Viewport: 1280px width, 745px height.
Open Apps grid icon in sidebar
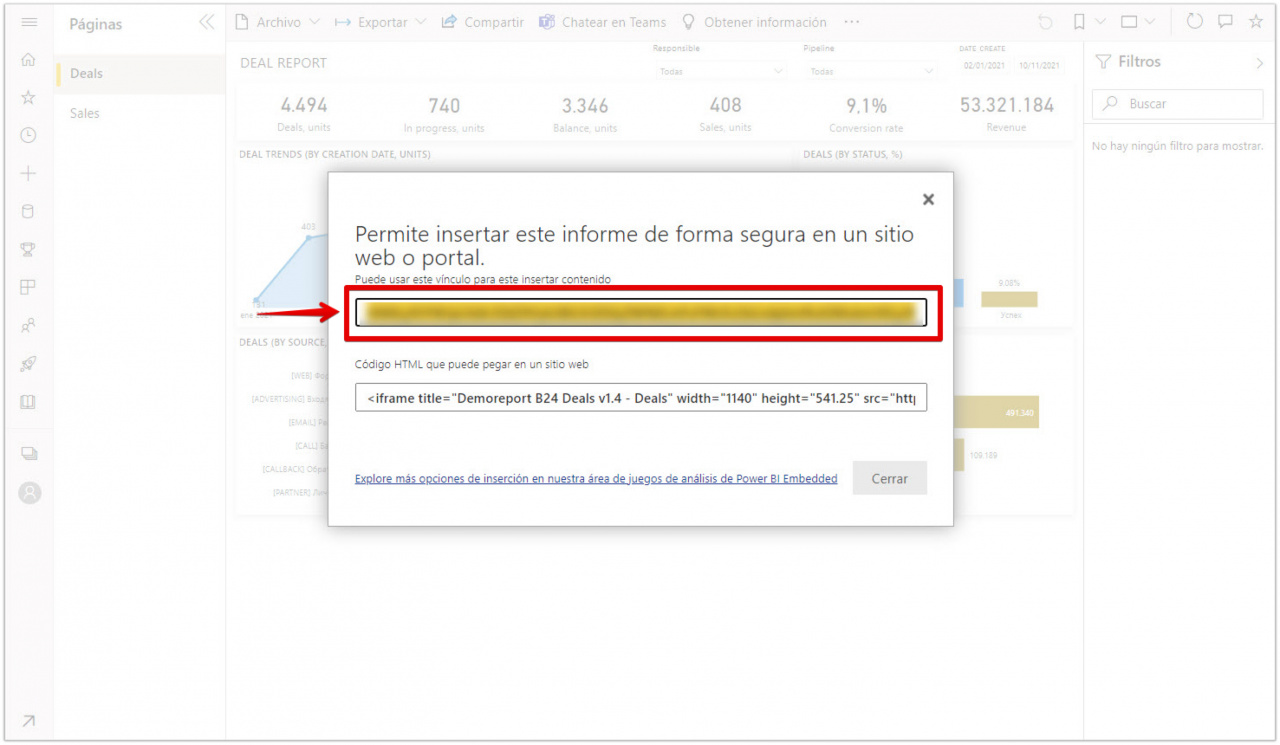(x=29, y=288)
